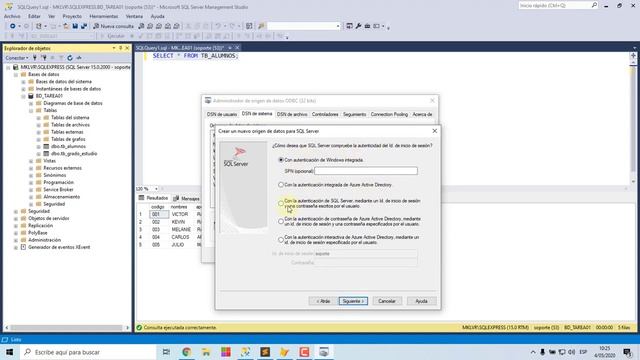The image size is (640, 360).
Task: Click the wrench properties icon in top toolbar
Action: coord(358,26)
